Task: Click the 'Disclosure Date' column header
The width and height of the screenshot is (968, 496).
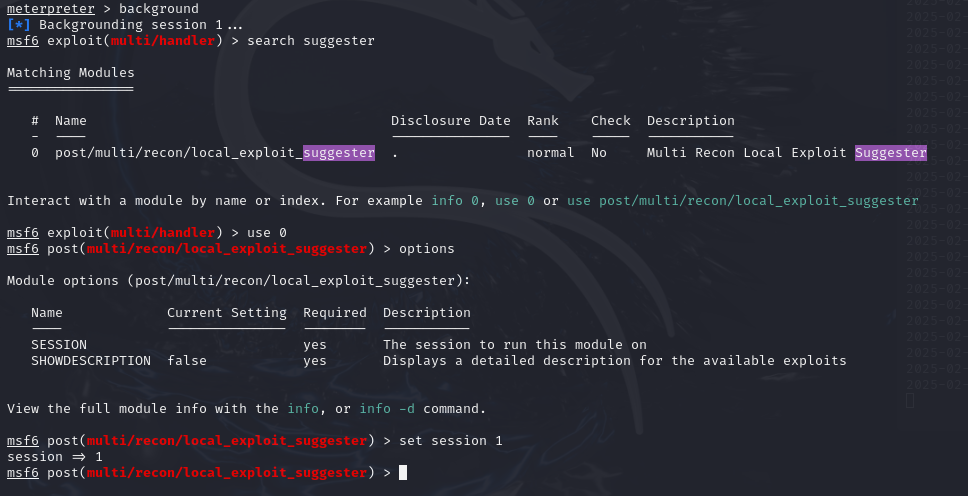Action: 451,120
